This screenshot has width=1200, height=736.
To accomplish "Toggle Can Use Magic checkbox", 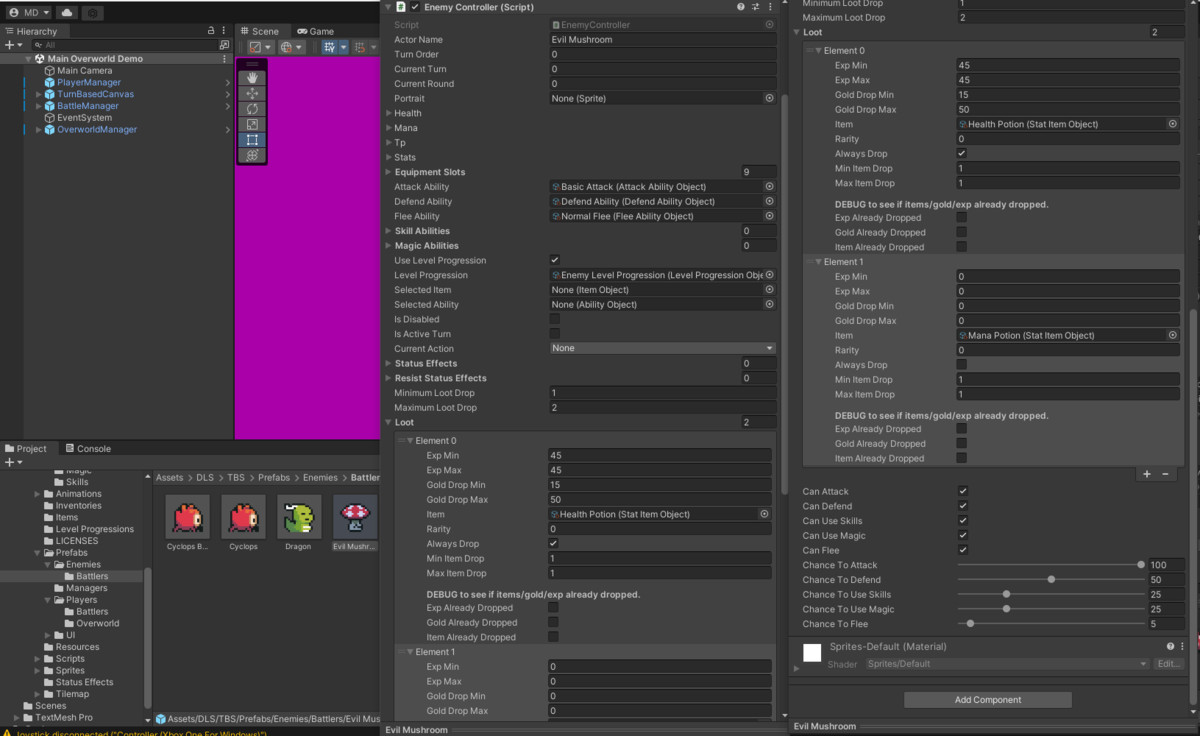I will [962, 536].
